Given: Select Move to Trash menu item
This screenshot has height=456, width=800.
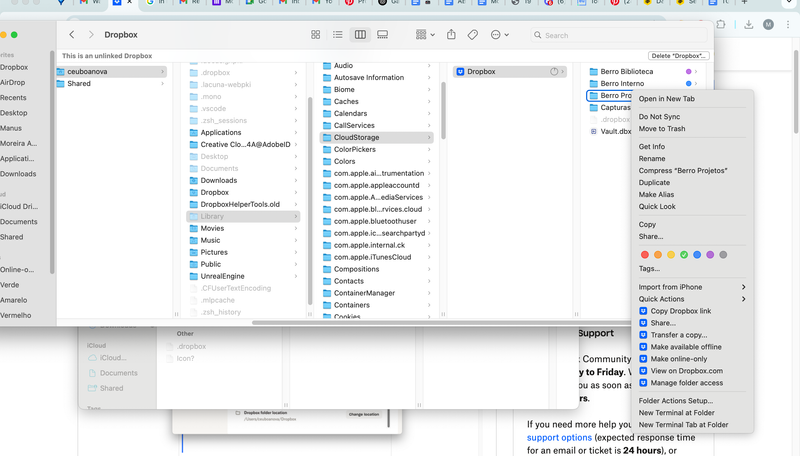Looking at the screenshot, I should pyautogui.click(x=662, y=129).
